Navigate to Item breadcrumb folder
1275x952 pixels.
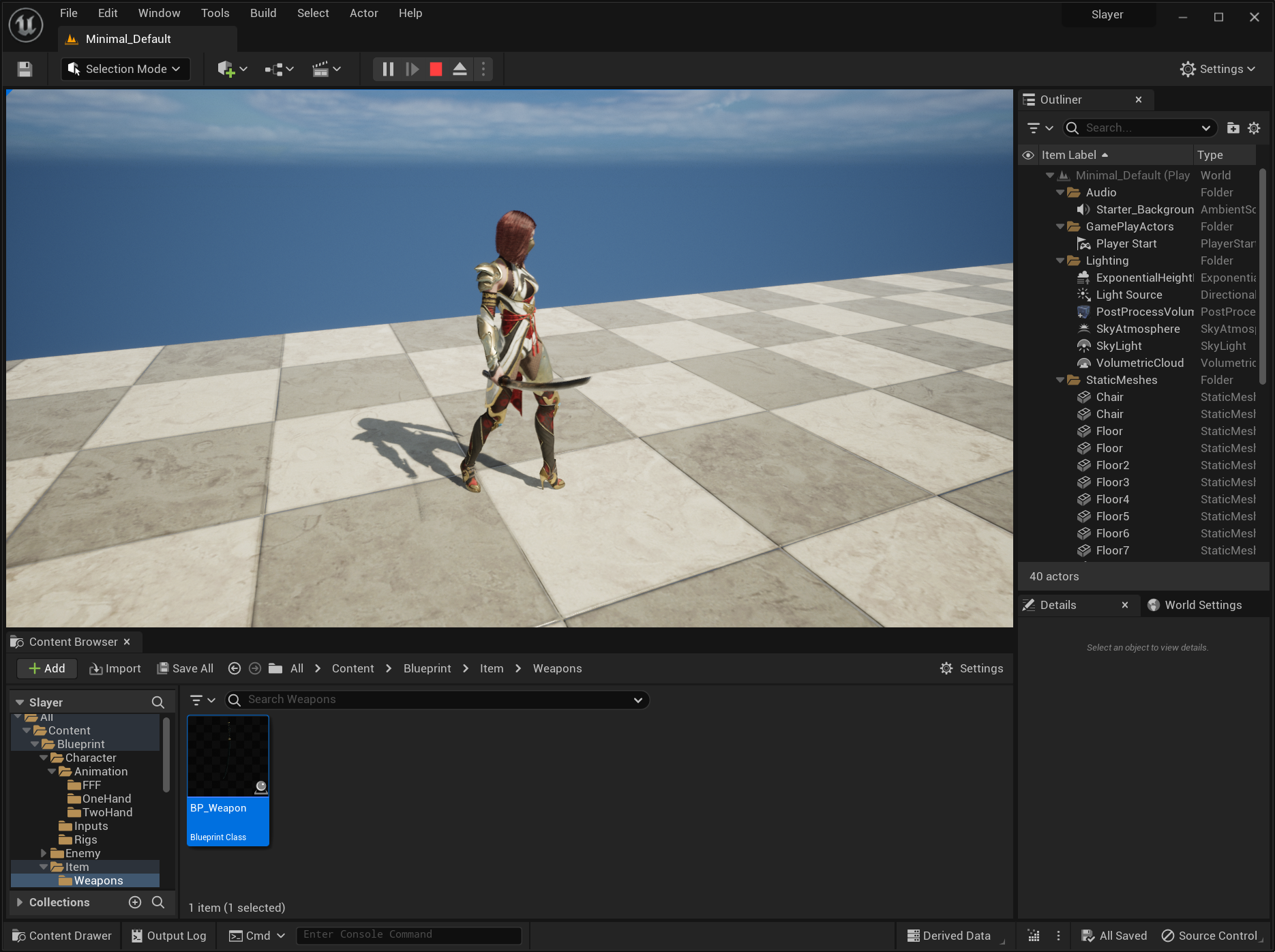coord(492,668)
